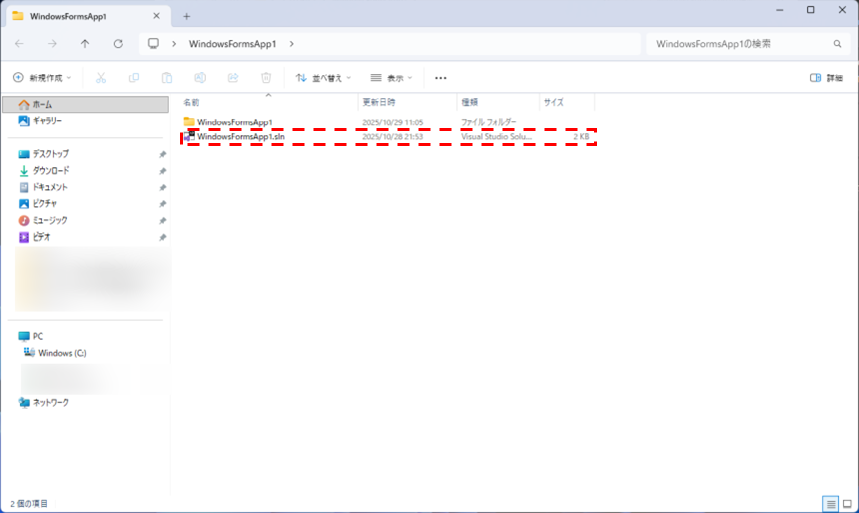Screen dimensions: 859x513
Task: Open ダウンロード in the sidebar
Action: tap(51, 171)
